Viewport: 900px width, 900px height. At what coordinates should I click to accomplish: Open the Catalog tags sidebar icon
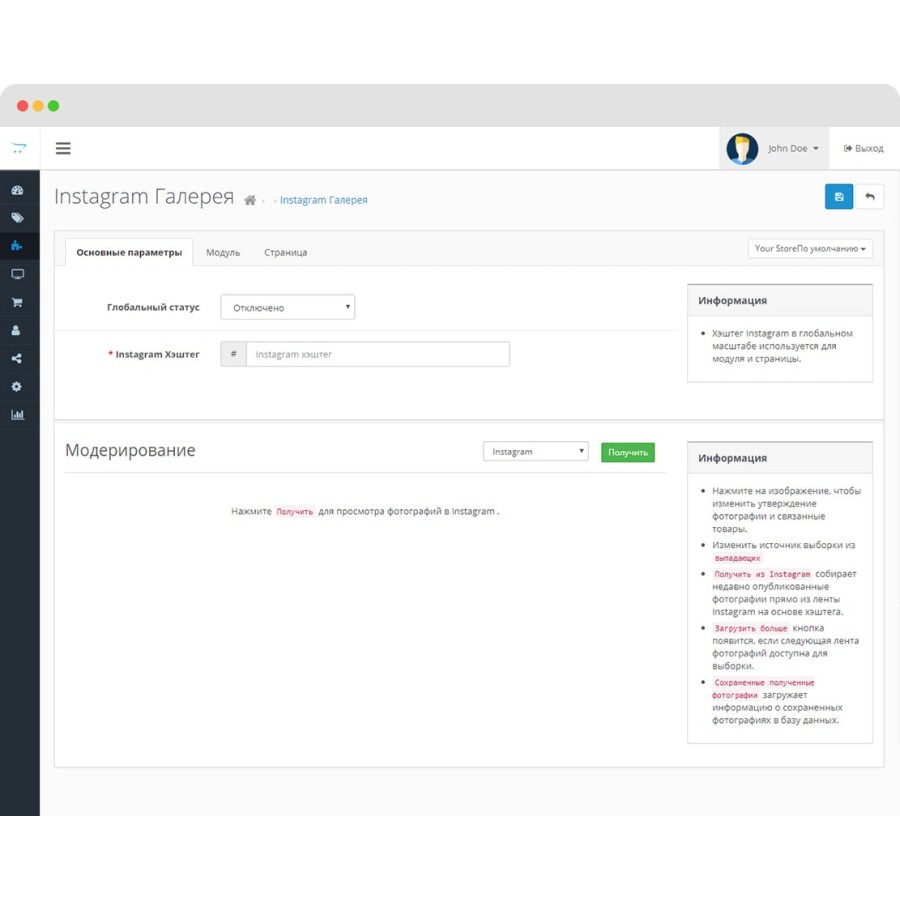click(17, 218)
